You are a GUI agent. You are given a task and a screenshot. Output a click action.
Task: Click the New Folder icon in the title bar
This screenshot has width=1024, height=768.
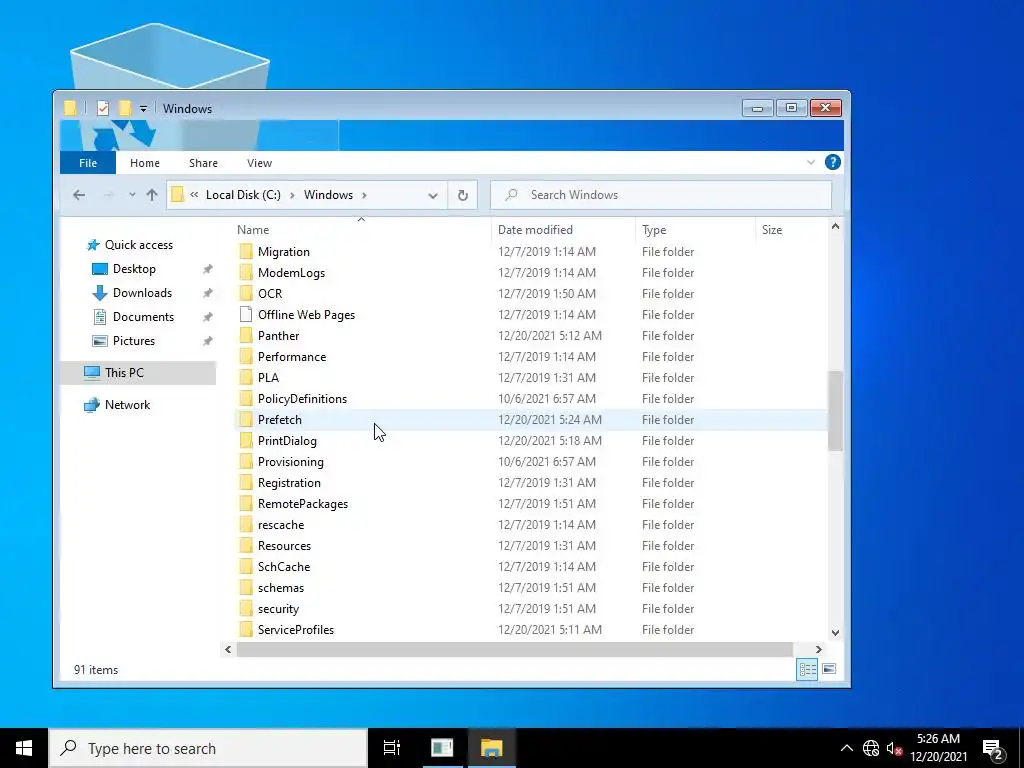(x=125, y=108)
